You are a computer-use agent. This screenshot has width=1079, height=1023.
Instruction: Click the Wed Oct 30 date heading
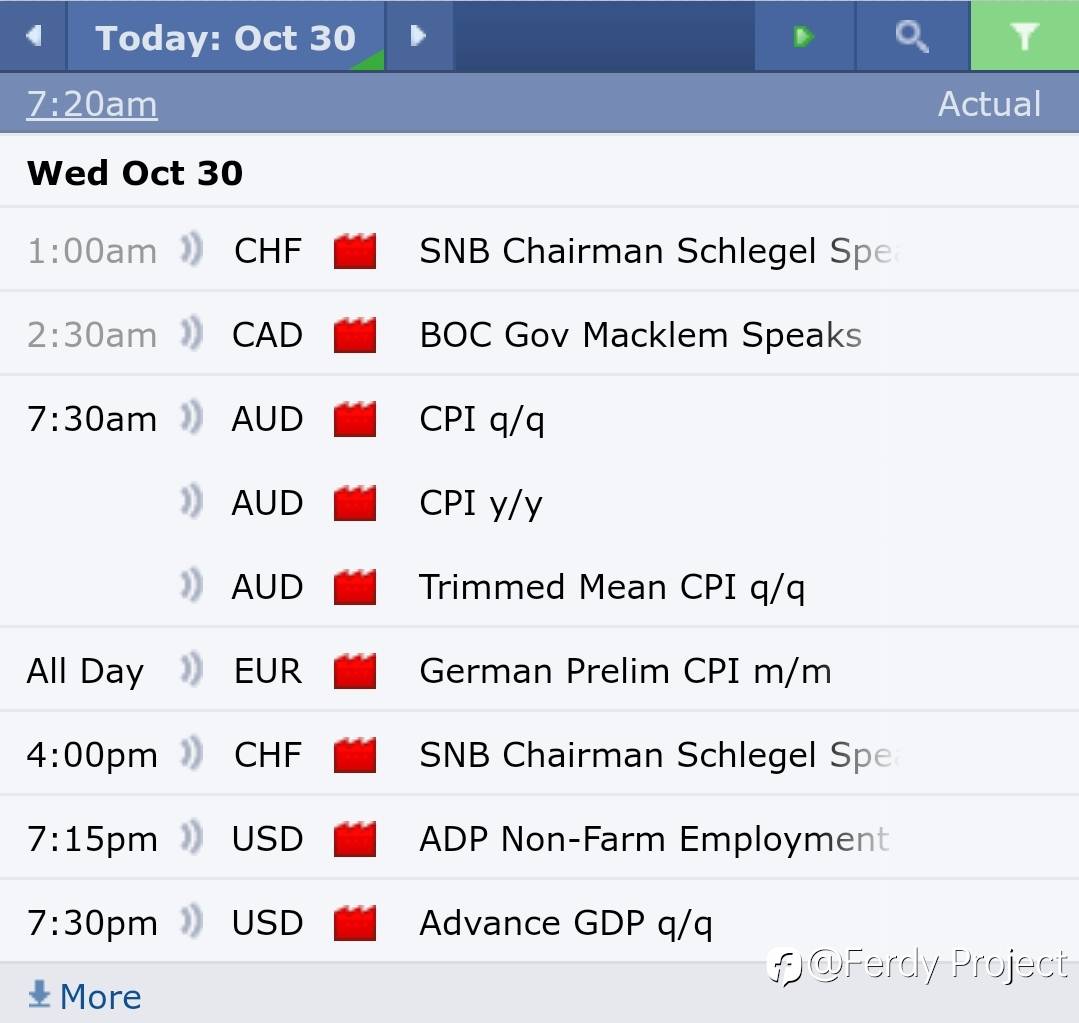coord(135,173)
